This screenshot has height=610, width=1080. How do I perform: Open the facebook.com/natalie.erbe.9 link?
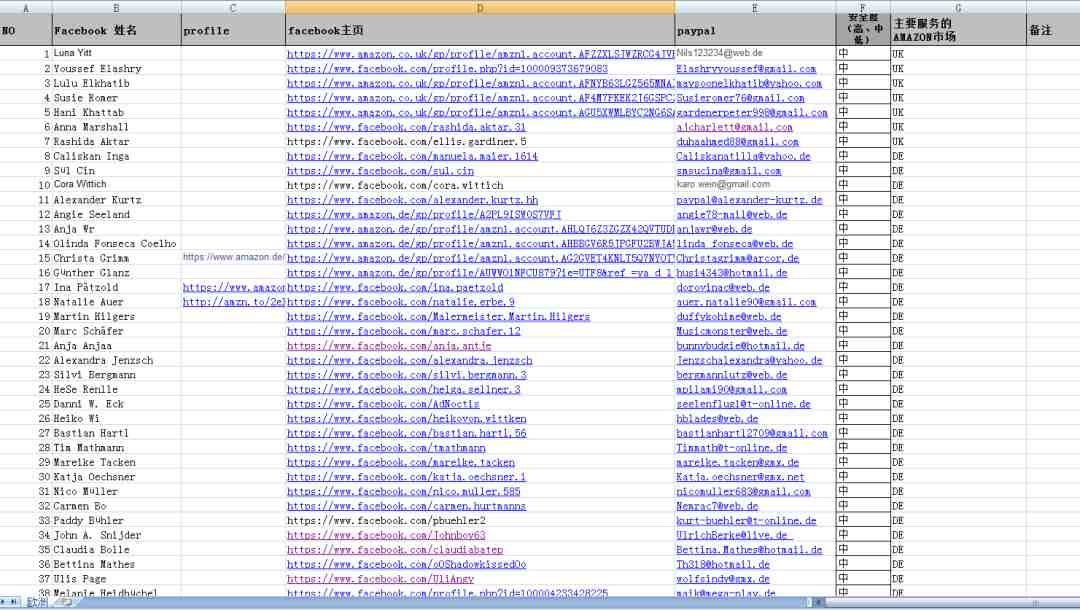tap(401, 302)
